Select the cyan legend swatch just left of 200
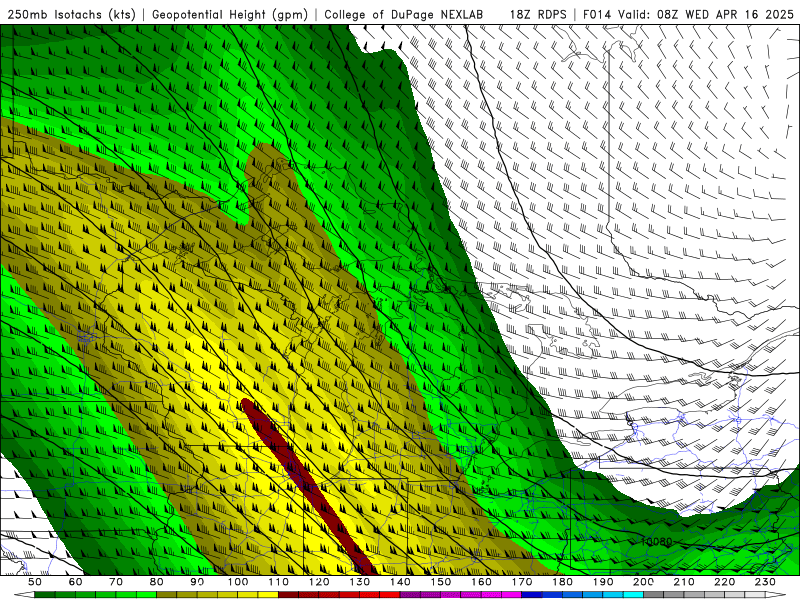This screenshot has height=600, width=800. pos(634,595)
